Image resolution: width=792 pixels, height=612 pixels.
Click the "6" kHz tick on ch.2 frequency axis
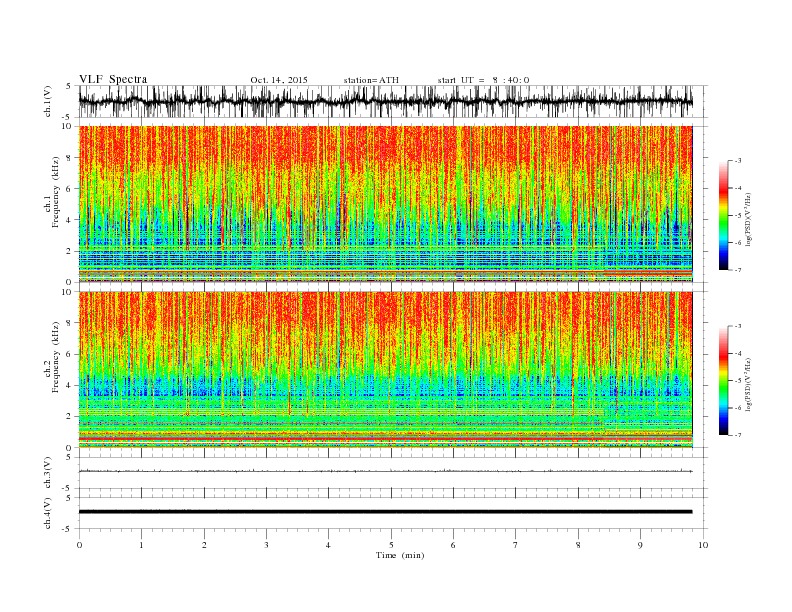coord(70,354)
